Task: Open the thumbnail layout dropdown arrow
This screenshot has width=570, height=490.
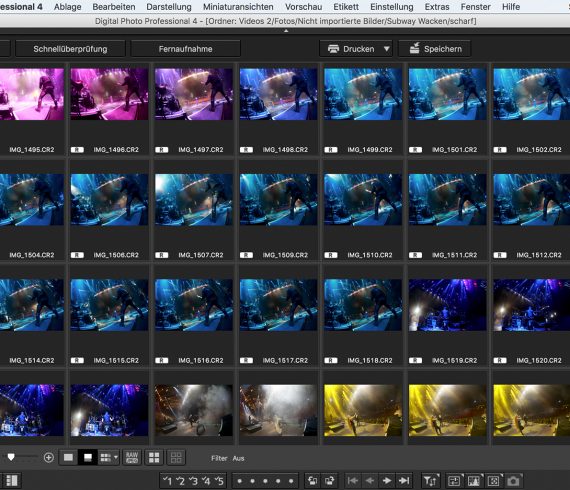Action: click(x=116, y=457)
